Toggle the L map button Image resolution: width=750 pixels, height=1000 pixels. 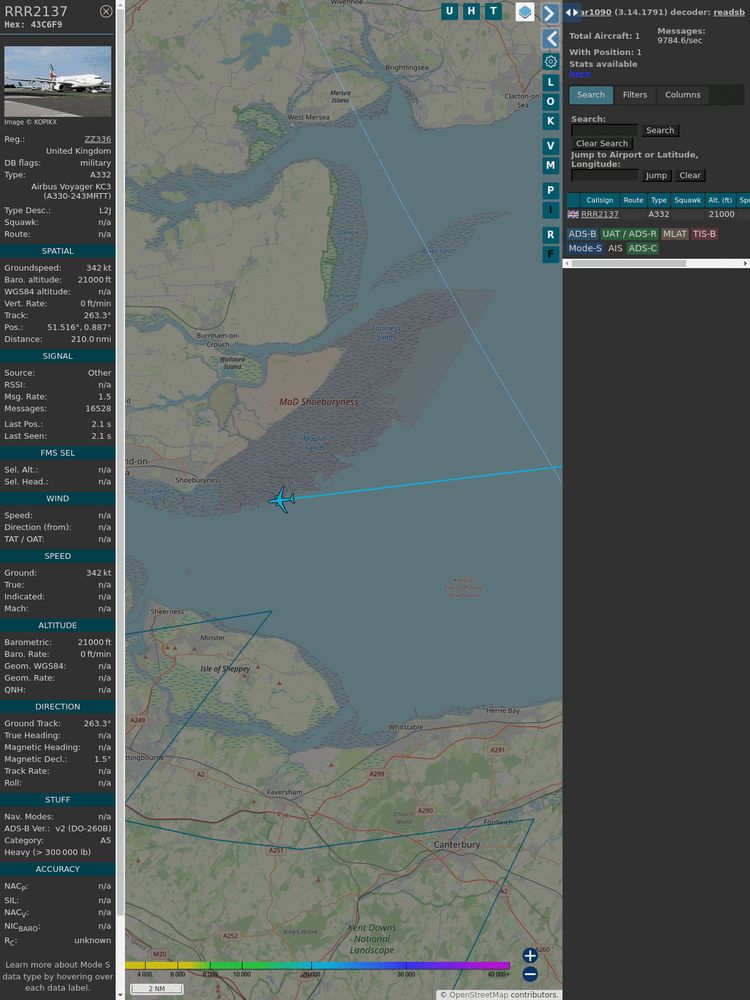coord(551,82)
